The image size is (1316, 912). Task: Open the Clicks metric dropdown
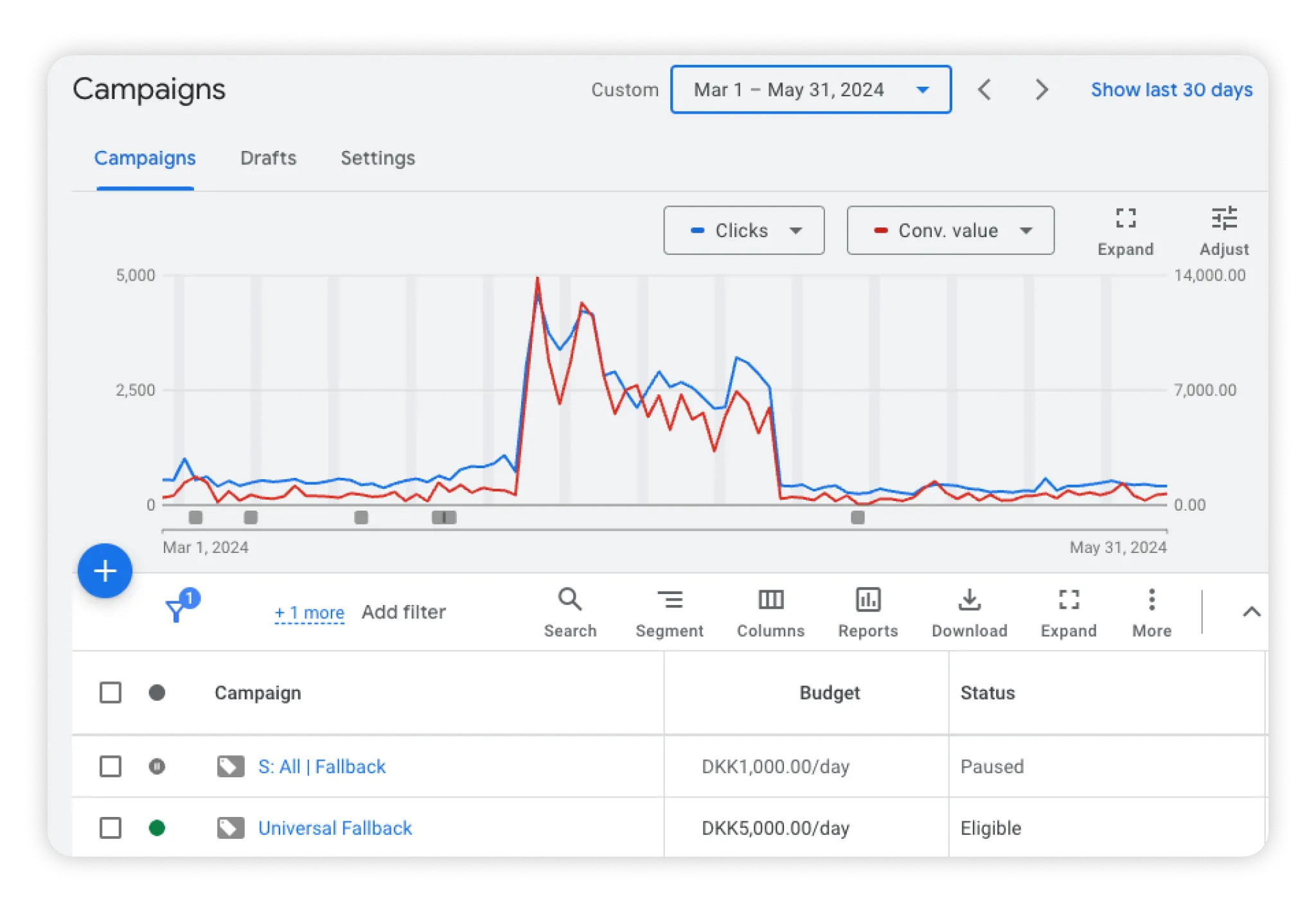744,231
